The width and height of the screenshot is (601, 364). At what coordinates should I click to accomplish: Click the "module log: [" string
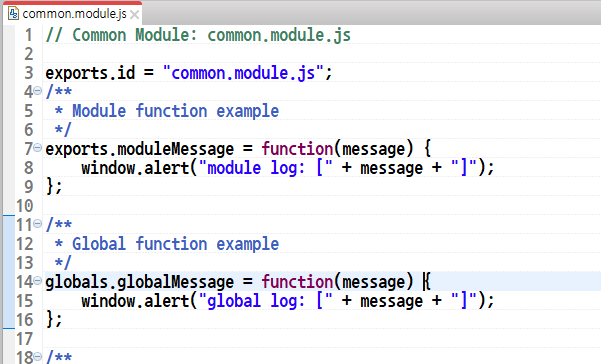(266, 168)
